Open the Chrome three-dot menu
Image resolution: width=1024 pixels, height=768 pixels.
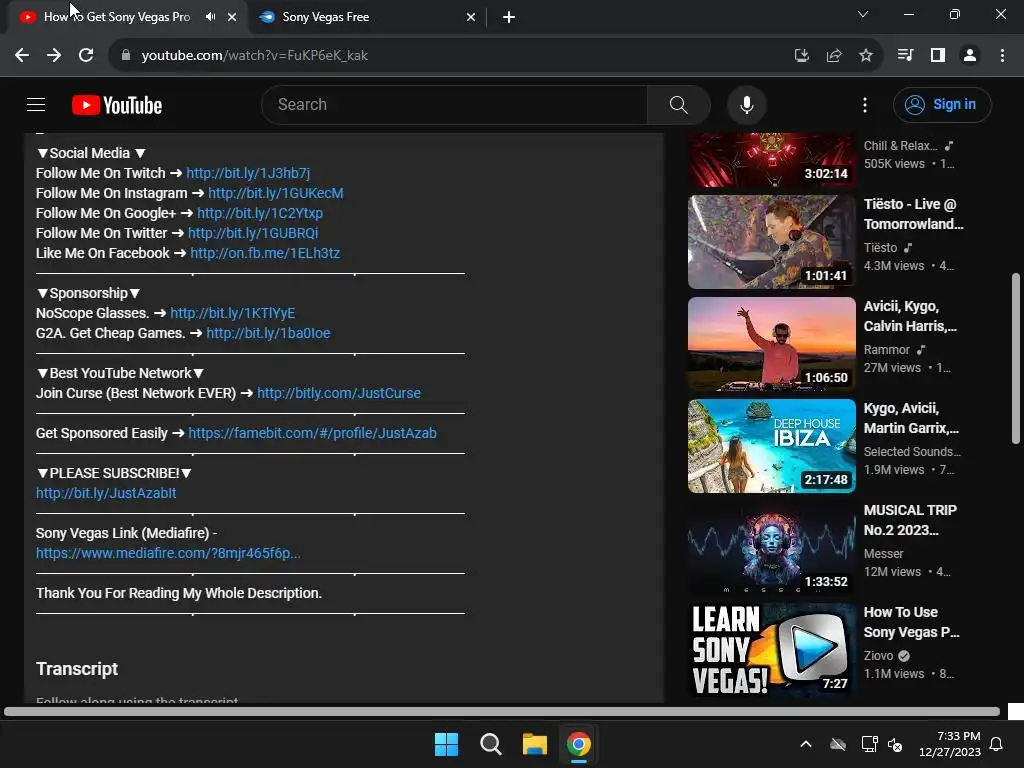tap(1002, 56)
